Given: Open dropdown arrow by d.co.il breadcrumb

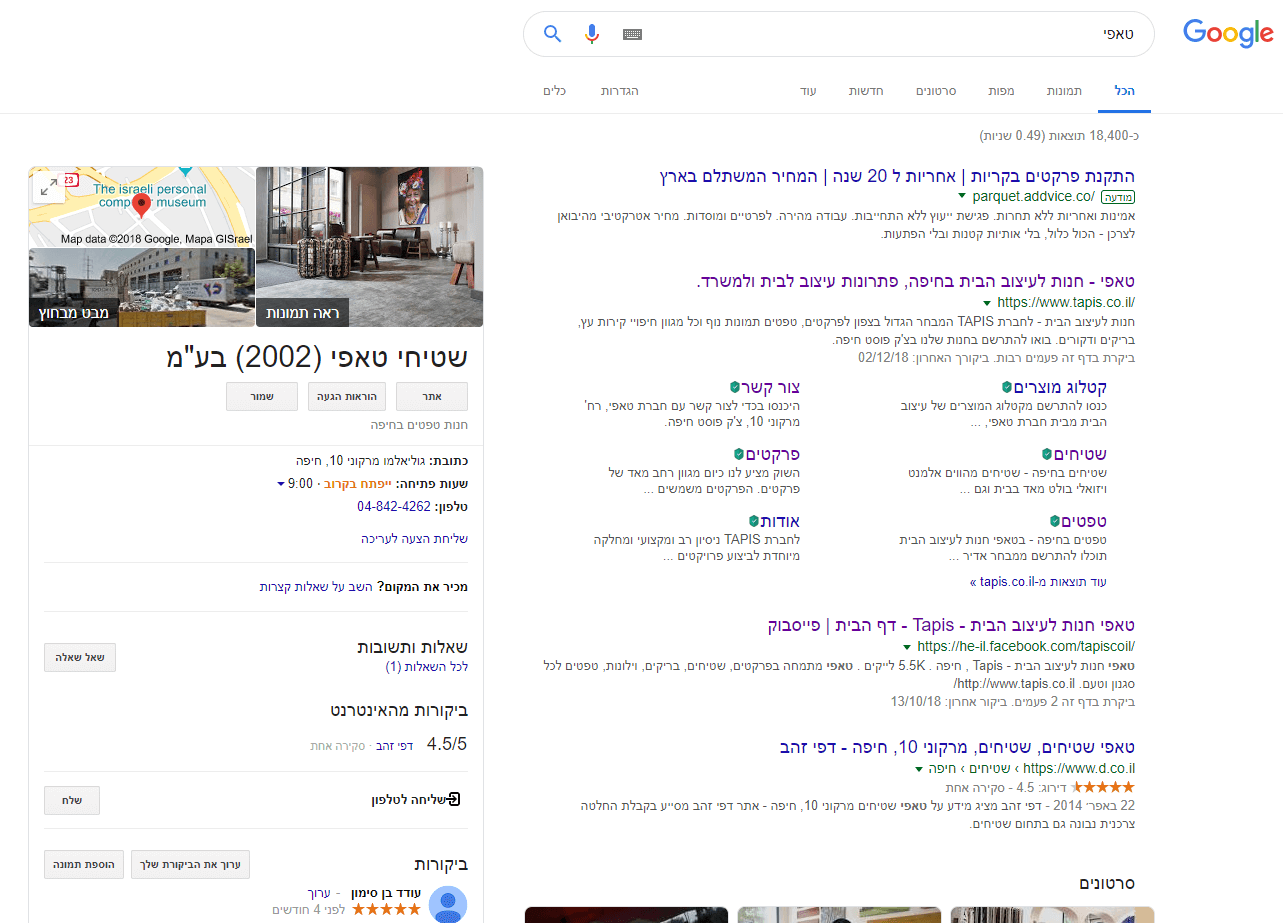Looking at the screenshot, I should (918, 769).
